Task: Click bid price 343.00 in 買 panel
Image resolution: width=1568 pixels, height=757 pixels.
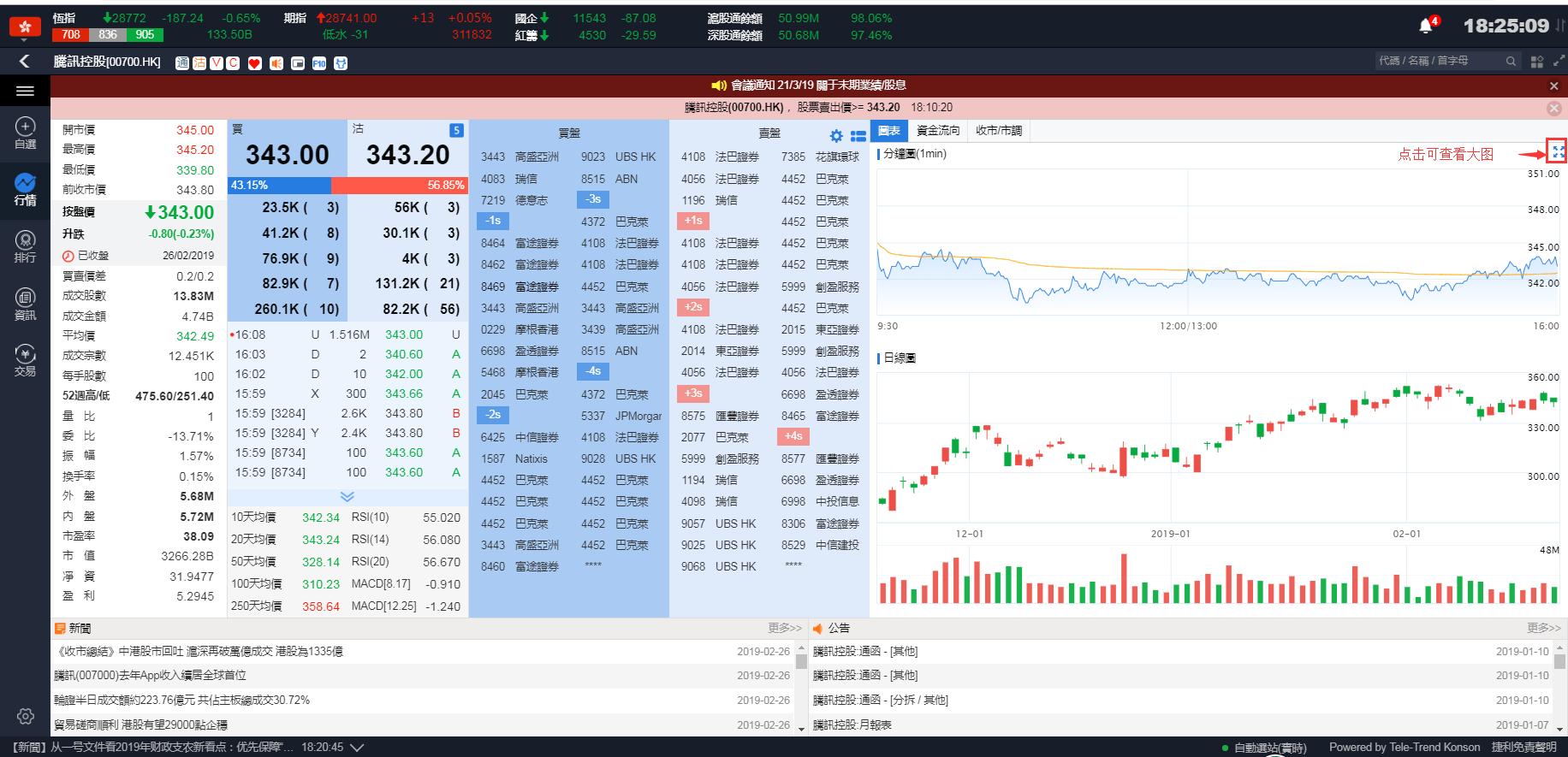Action: tap(287, 155)
